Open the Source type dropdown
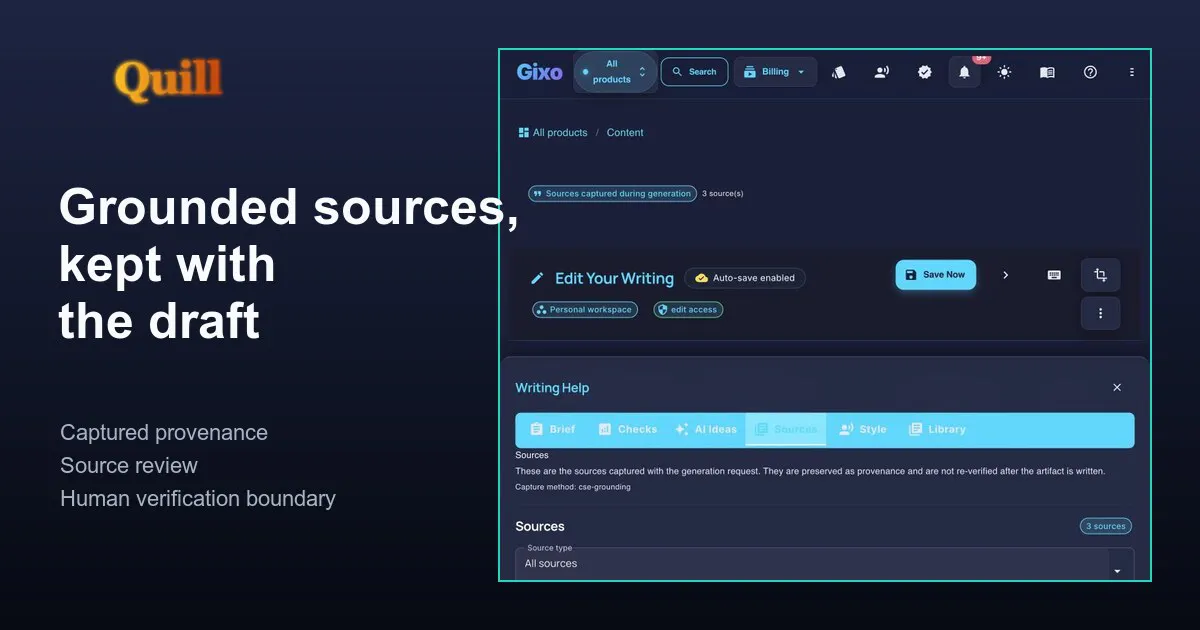 coord(825,564)
